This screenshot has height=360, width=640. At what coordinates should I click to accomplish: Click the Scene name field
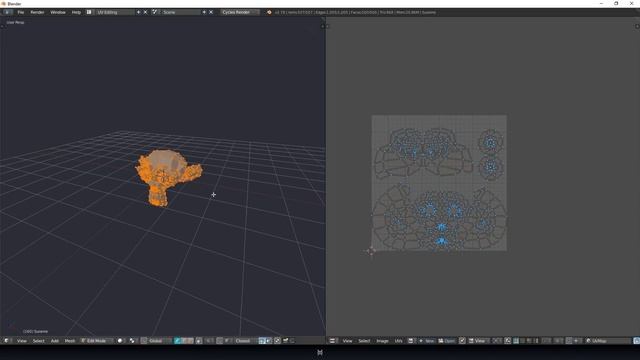[x=180, y=12]
